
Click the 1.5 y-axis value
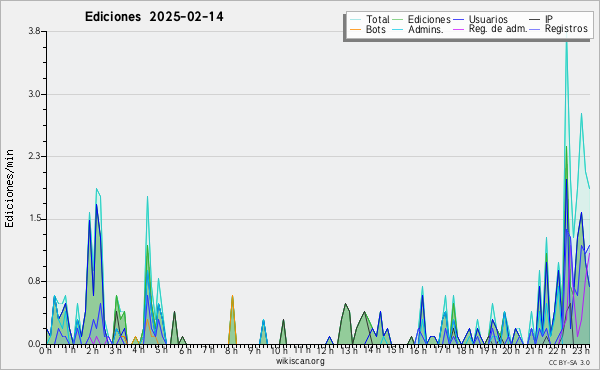(34, 219)
